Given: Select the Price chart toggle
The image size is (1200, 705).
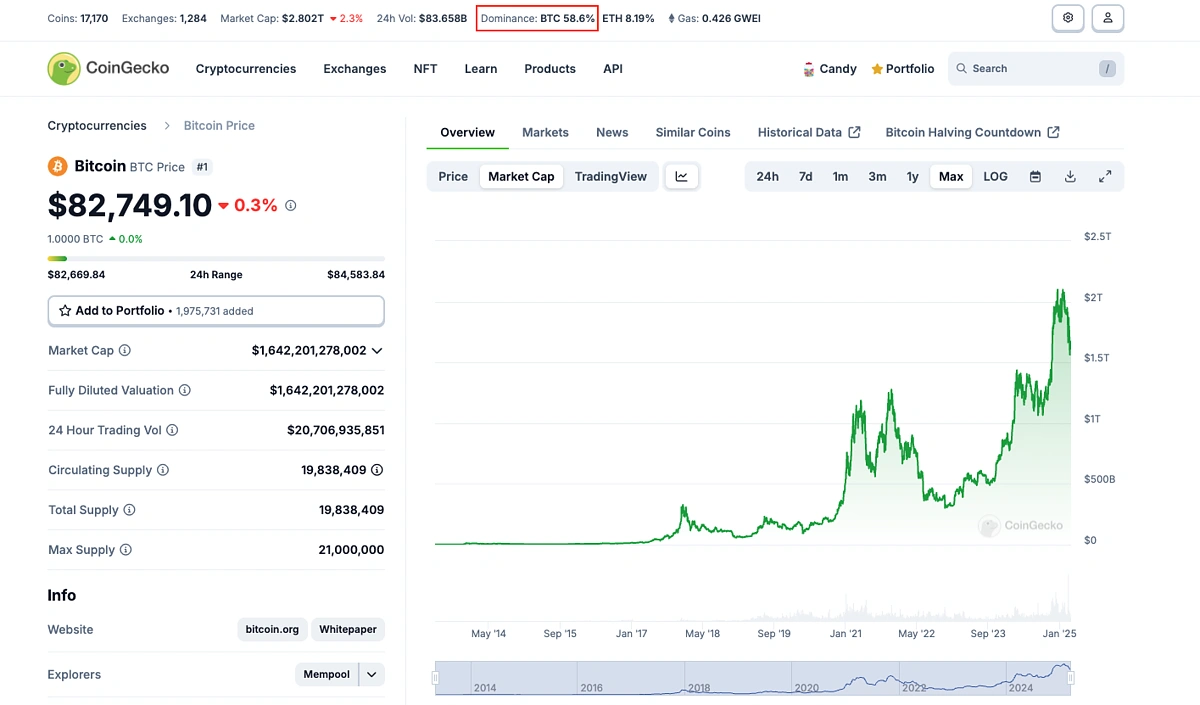Looking at the screenshot, I should [453, 176].
